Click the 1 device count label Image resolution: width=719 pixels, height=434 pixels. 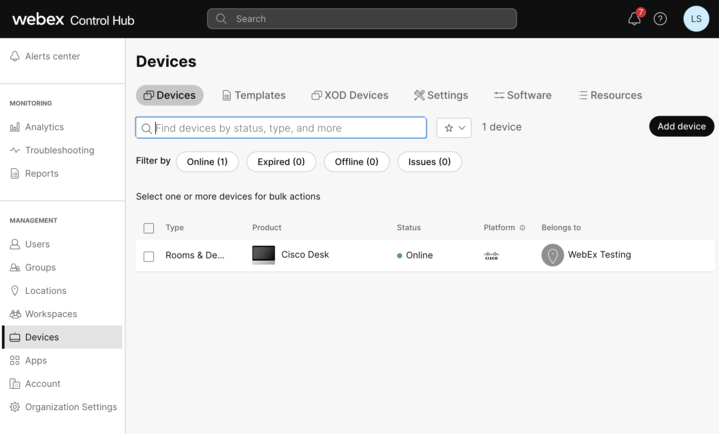(502, 127)
